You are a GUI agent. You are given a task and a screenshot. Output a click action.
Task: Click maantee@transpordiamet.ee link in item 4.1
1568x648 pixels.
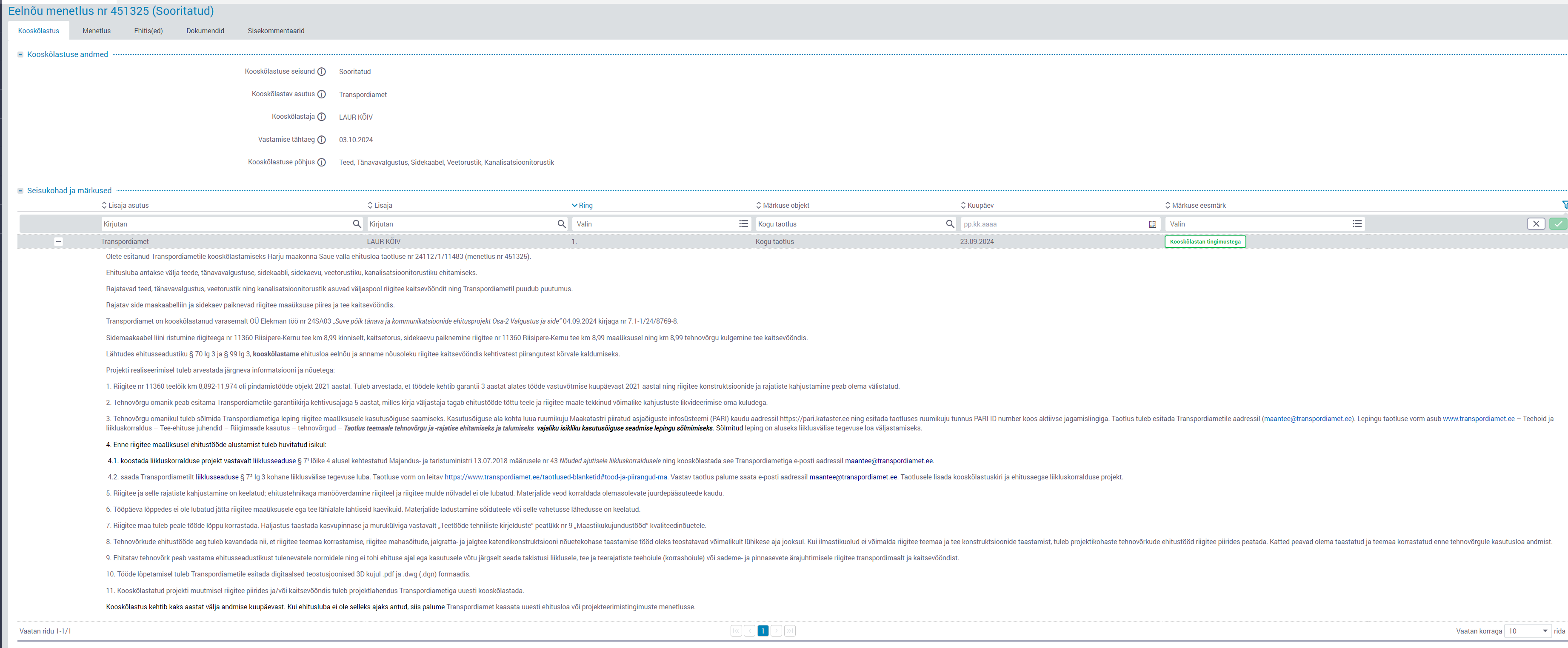click(x=889, y=461)
